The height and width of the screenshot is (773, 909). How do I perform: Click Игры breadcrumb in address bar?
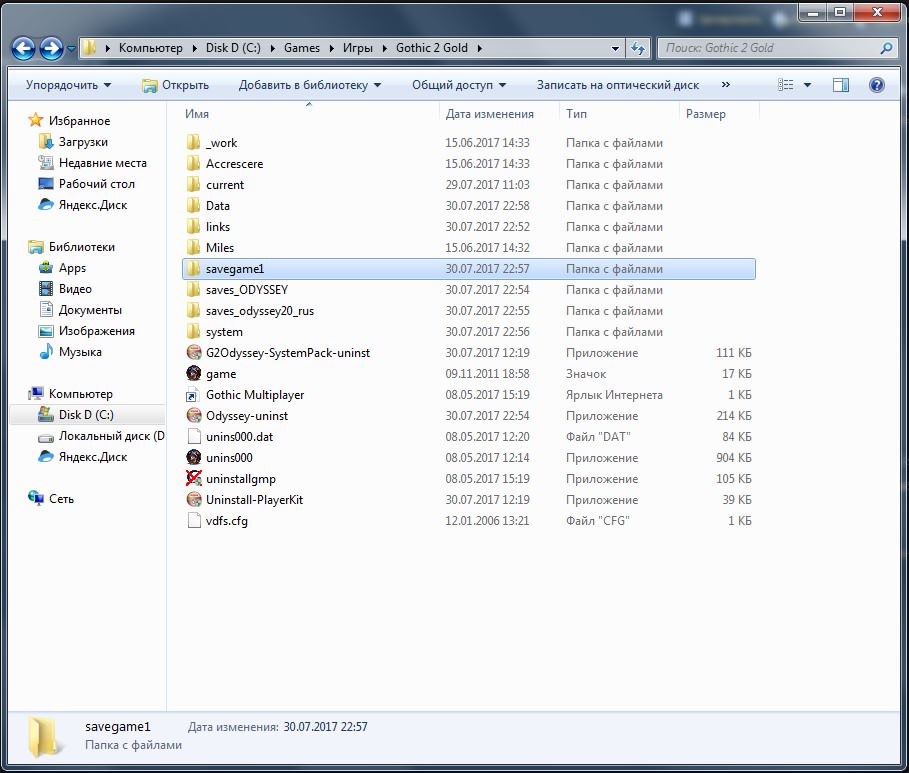tap(358, 48)
